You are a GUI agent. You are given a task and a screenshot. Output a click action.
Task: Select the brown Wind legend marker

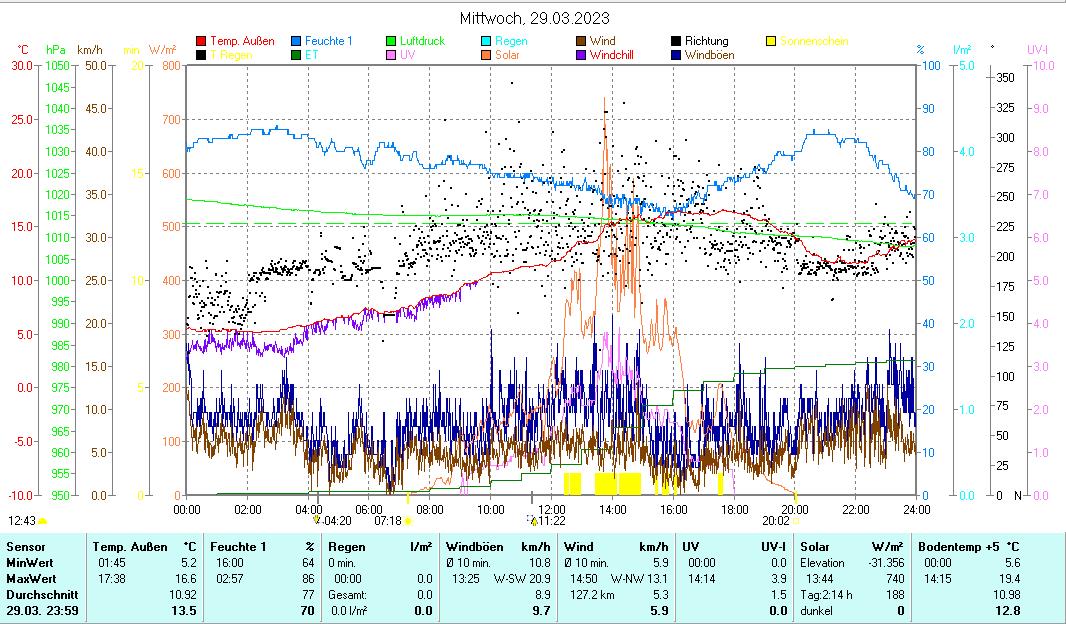[x=582, y=42]
